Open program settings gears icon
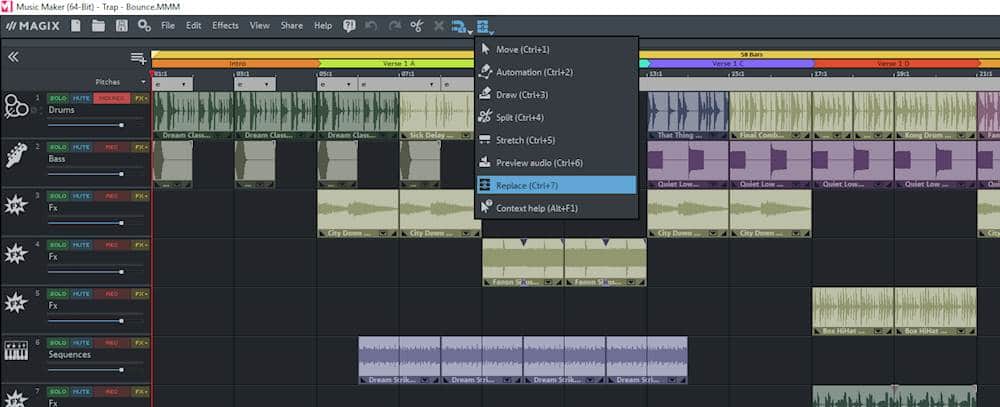Image resolution: width=1000 pixels, height=407 pixels. point(144,25)
